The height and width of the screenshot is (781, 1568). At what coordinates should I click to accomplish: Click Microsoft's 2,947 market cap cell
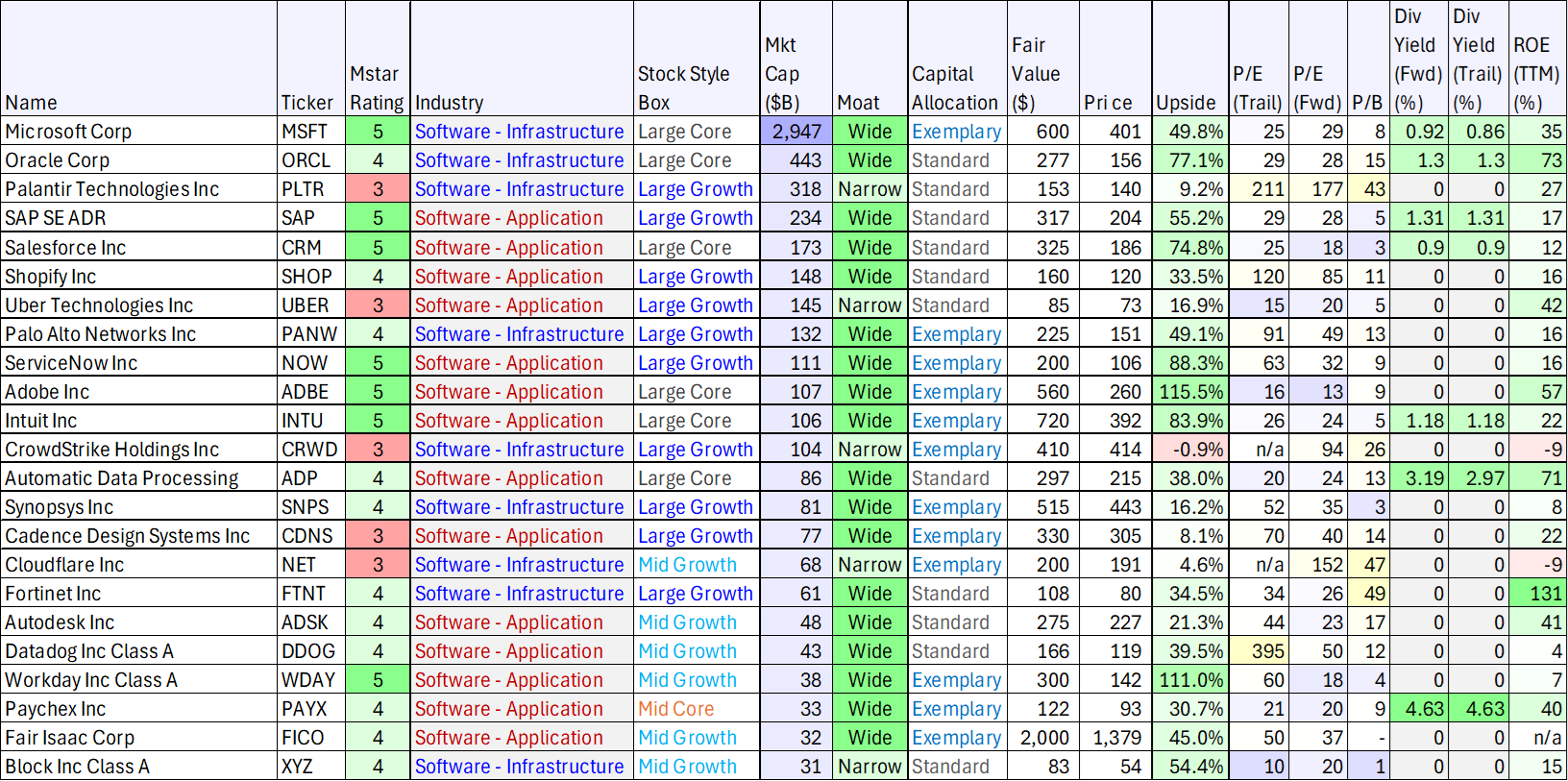(x=796, y=132)
